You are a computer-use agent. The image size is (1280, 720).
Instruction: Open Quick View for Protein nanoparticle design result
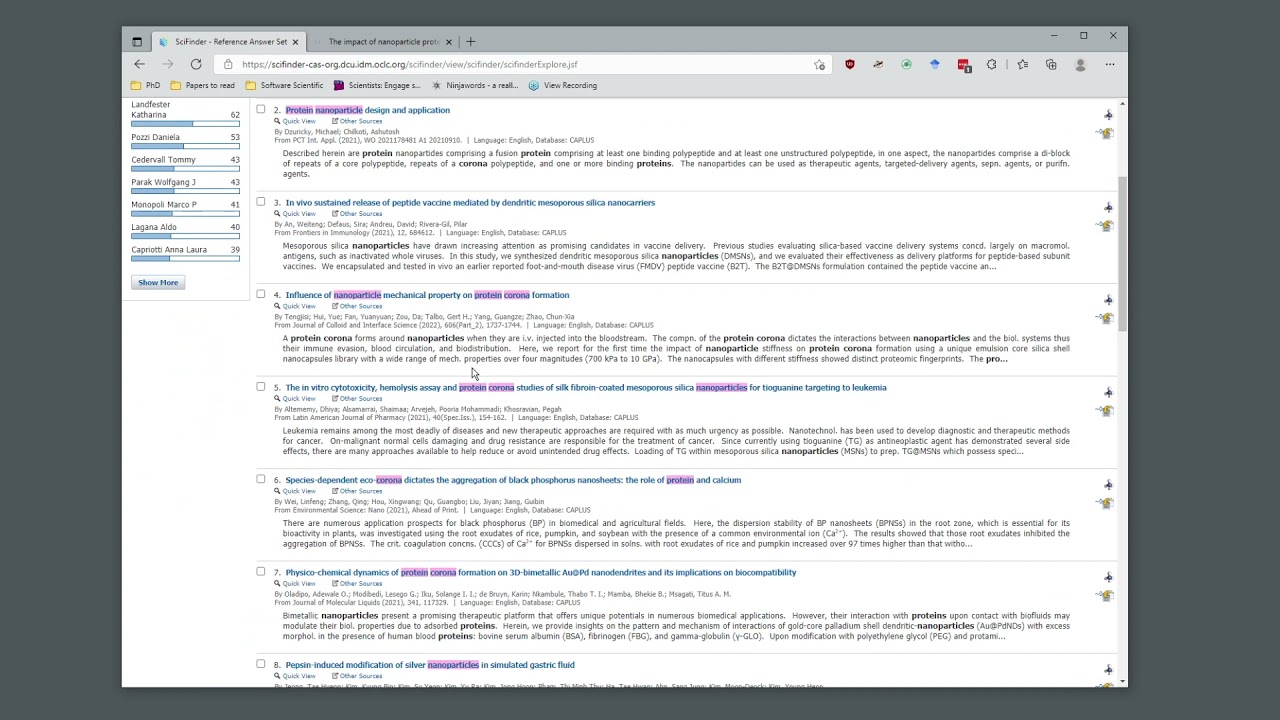coord(295,121)
